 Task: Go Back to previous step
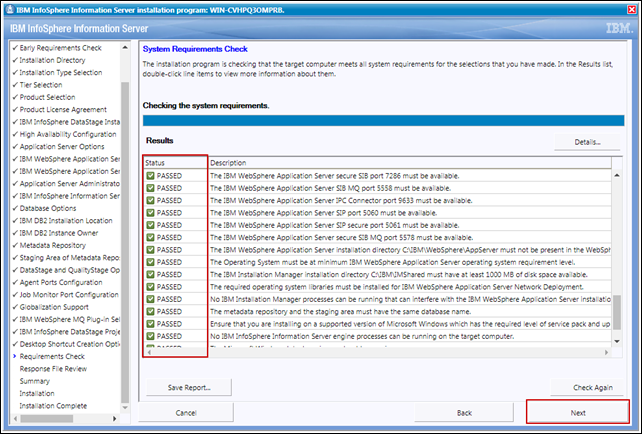464,412
